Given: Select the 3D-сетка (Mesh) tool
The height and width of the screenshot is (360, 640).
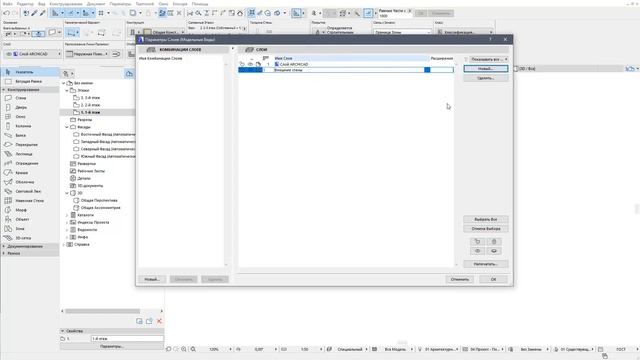Looking at the screenshot, I should click(30, 238).
